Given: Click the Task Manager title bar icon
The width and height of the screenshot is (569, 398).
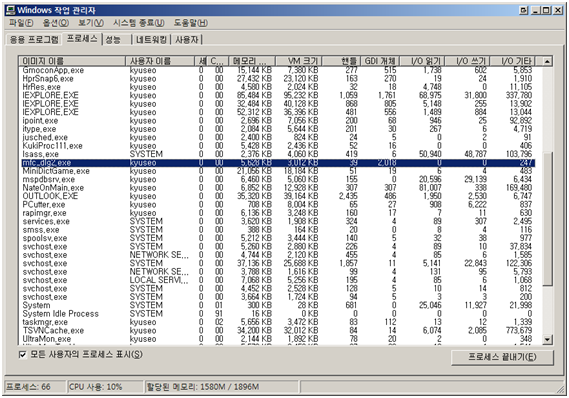Looking at the screenshot, I should tap(11, 10).
